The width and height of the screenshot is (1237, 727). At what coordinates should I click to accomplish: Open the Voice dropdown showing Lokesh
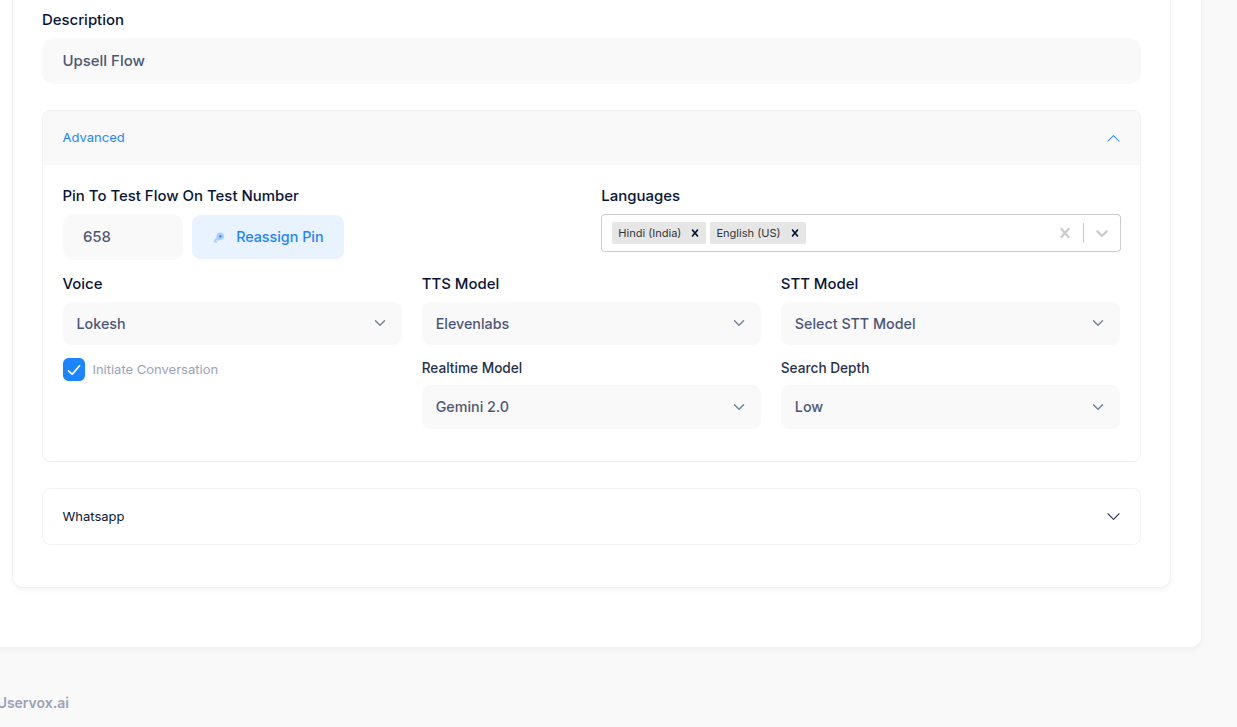232,324
